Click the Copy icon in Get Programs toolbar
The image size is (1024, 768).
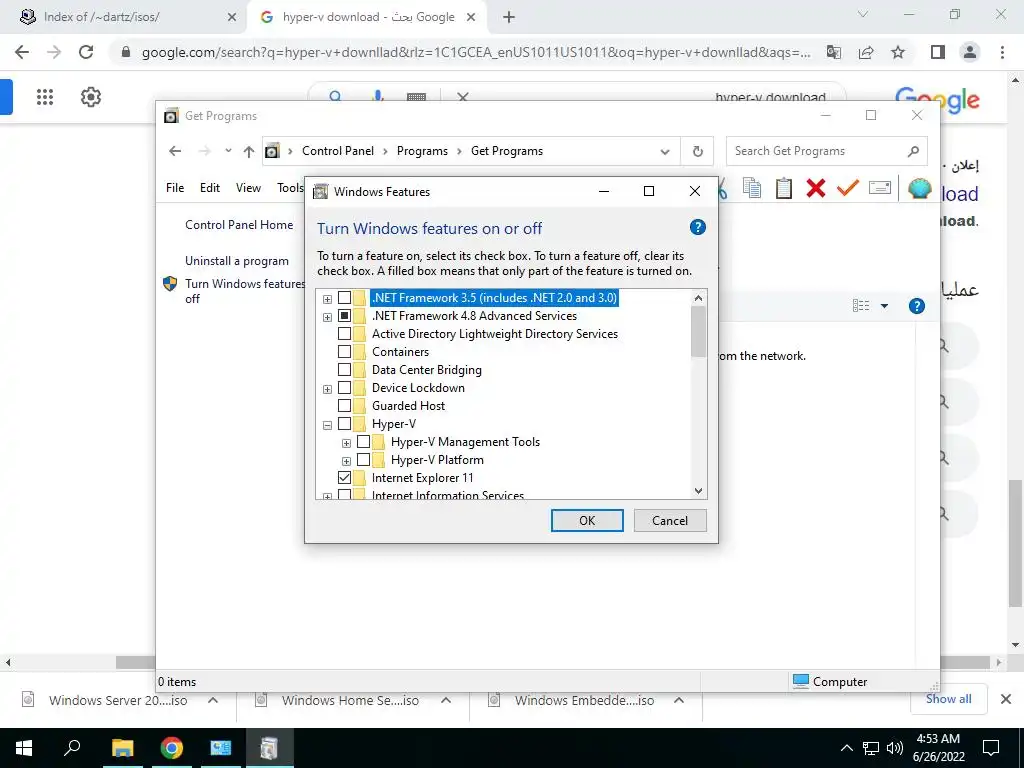pos(752,188)
